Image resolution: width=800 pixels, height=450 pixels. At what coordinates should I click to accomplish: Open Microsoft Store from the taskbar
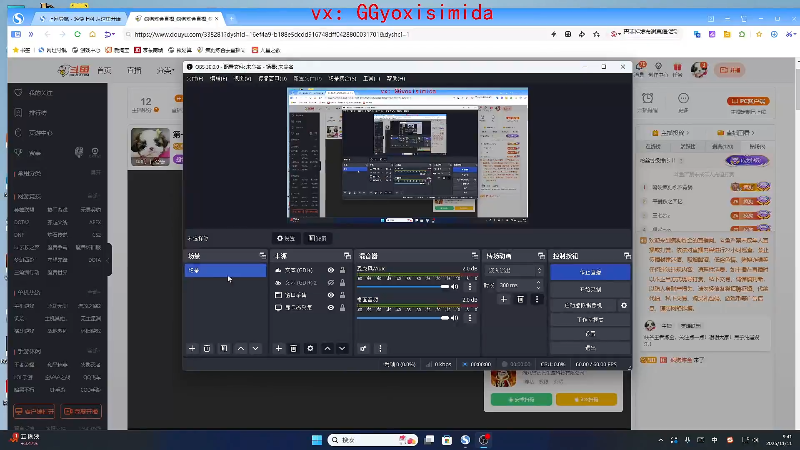[x=447, y=440]
